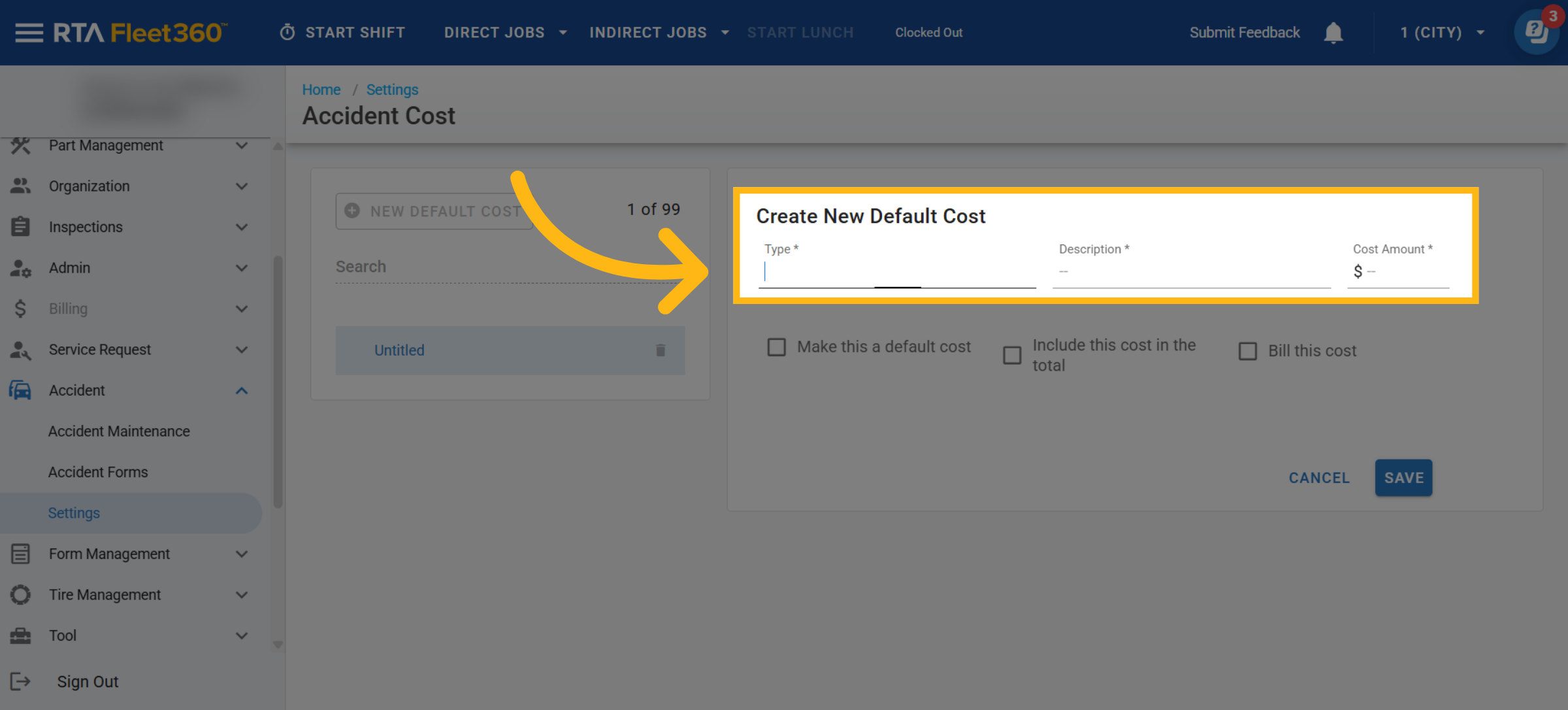This screenshot has height=710, width=1568.
Task: Click into the Description input field
Action: tap(1190, 272)
